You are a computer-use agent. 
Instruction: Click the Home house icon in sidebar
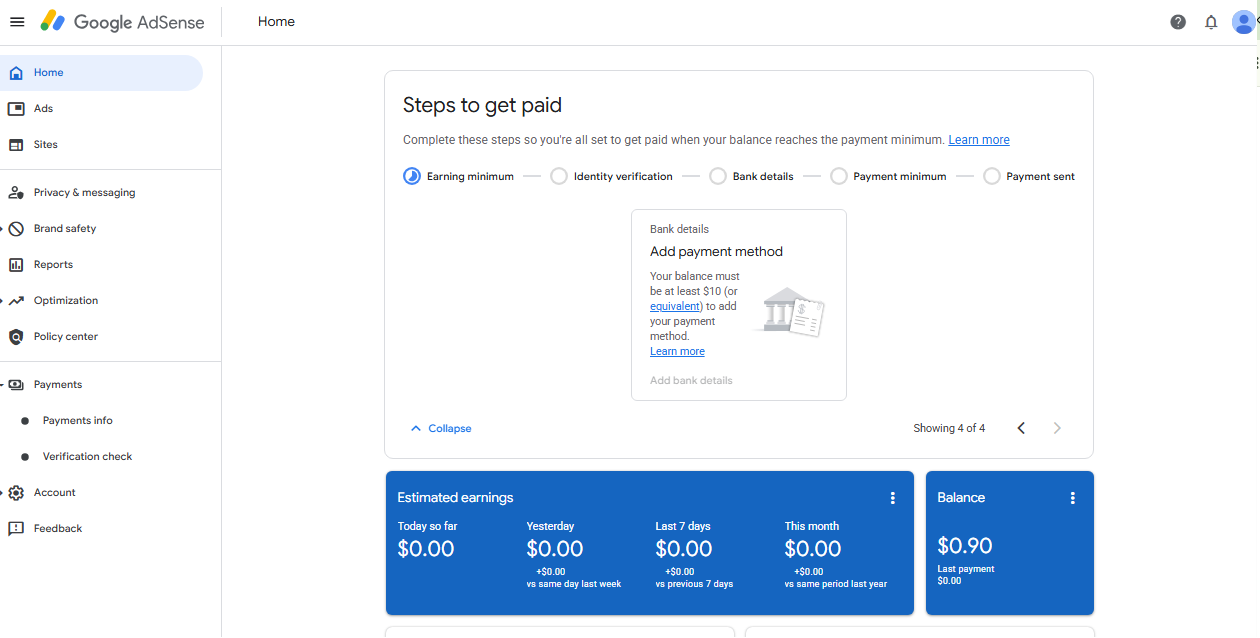coord(16,73)
